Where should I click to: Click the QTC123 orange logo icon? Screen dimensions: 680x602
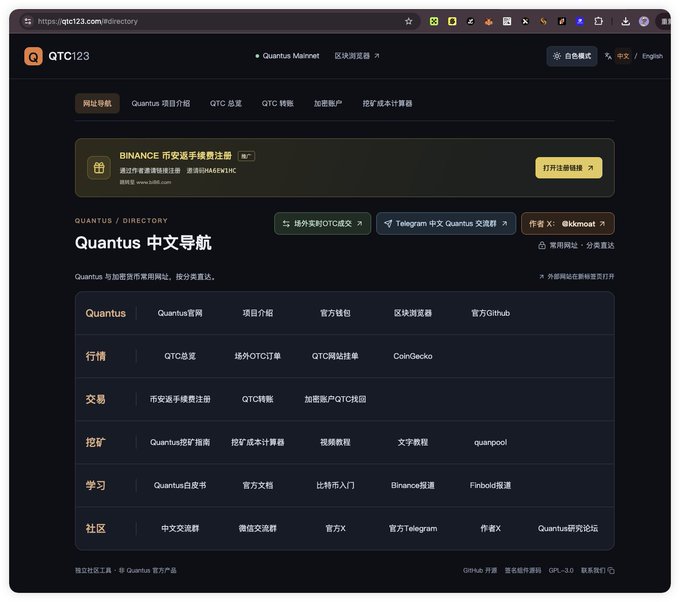click(33, 56)
